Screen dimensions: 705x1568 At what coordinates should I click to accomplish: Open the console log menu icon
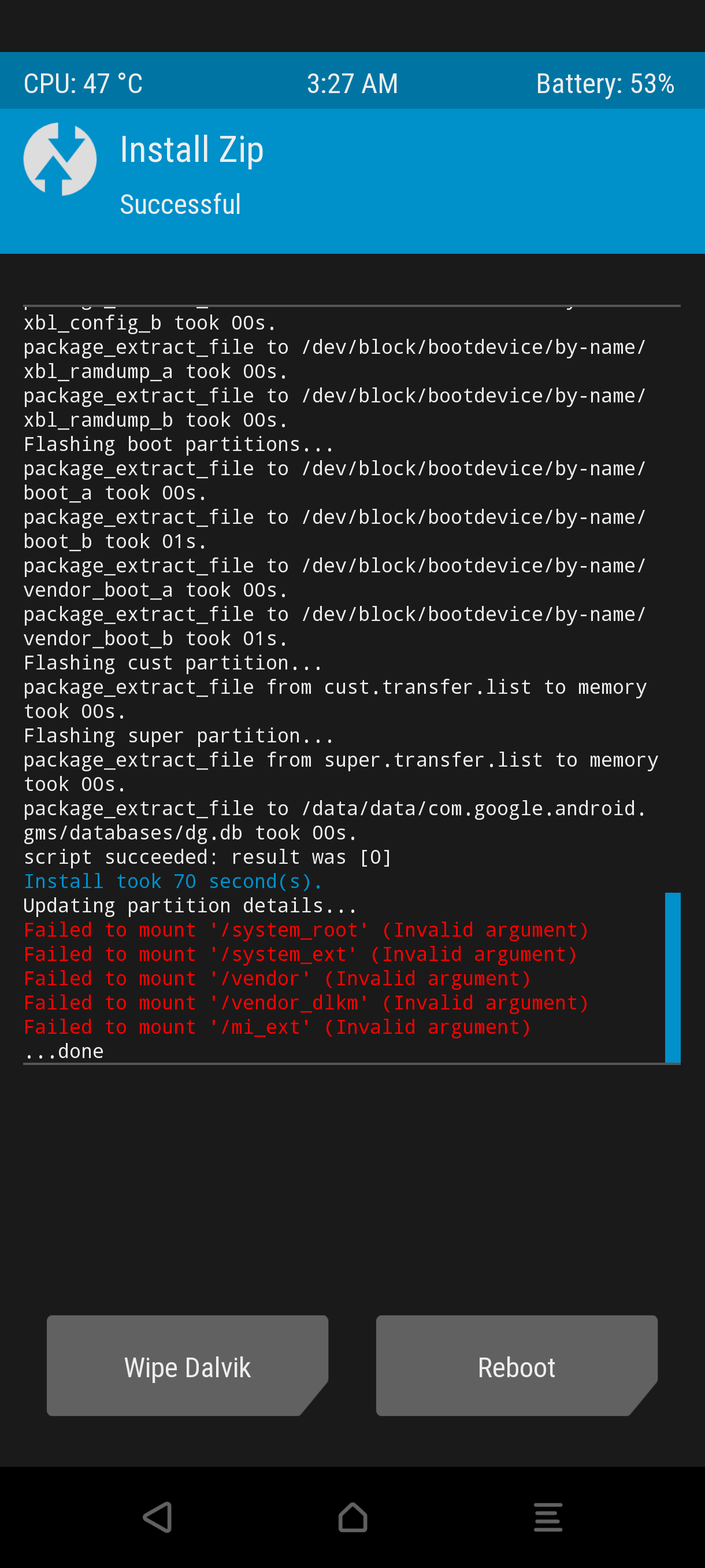point(547,1518)
